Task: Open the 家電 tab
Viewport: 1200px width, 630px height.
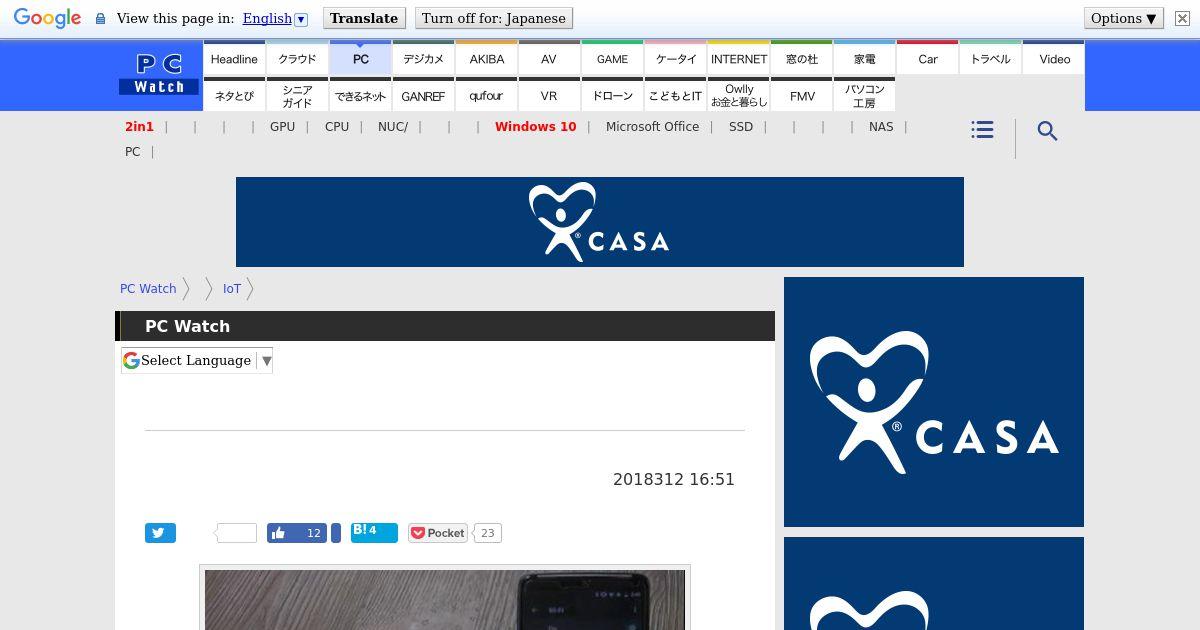Action: pos(864,58)
